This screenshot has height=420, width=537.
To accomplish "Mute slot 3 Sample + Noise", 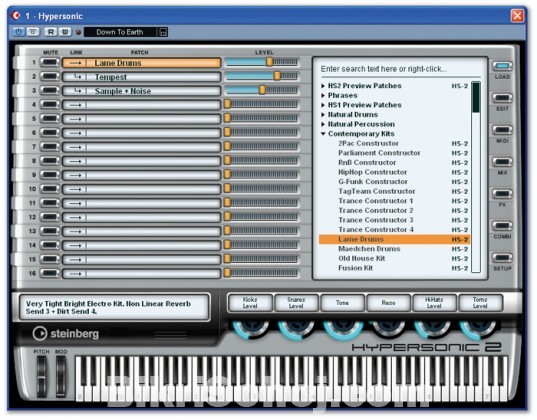I will click(50, 91).
